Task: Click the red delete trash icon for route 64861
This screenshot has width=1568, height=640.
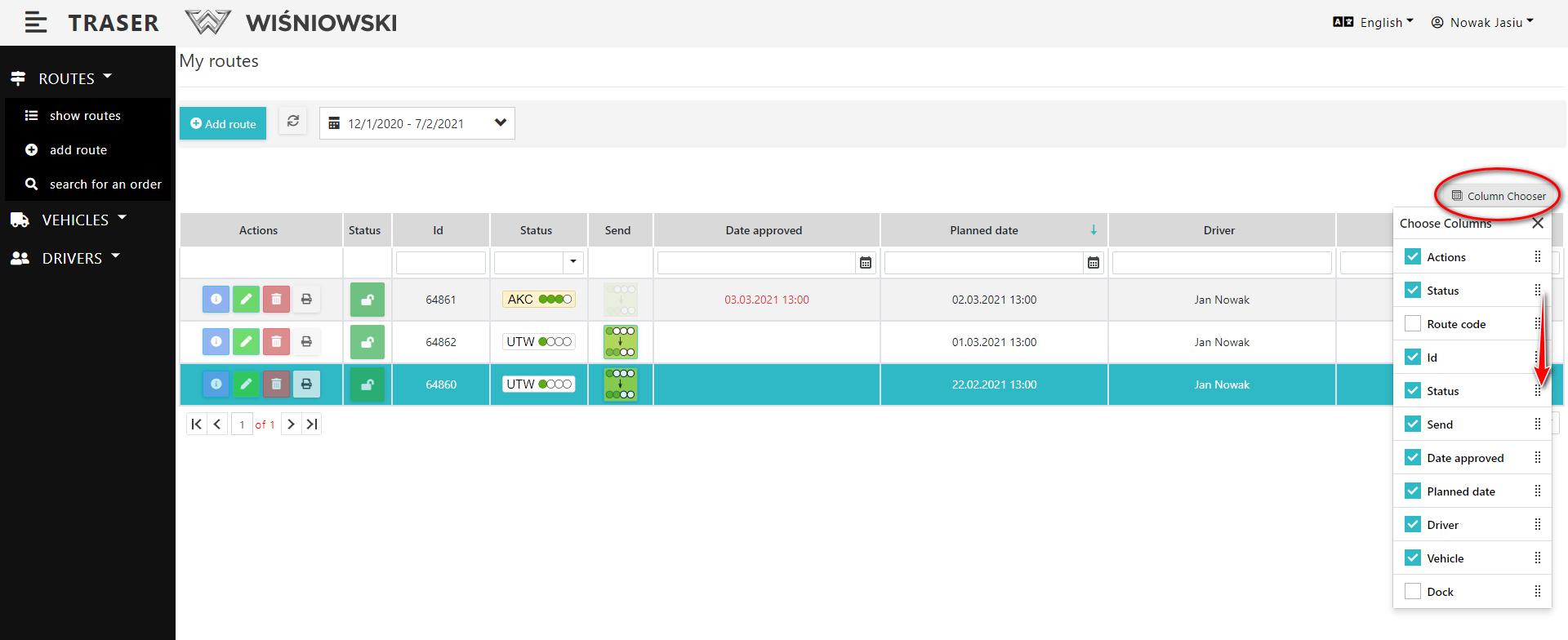Action: click(276, 300)
